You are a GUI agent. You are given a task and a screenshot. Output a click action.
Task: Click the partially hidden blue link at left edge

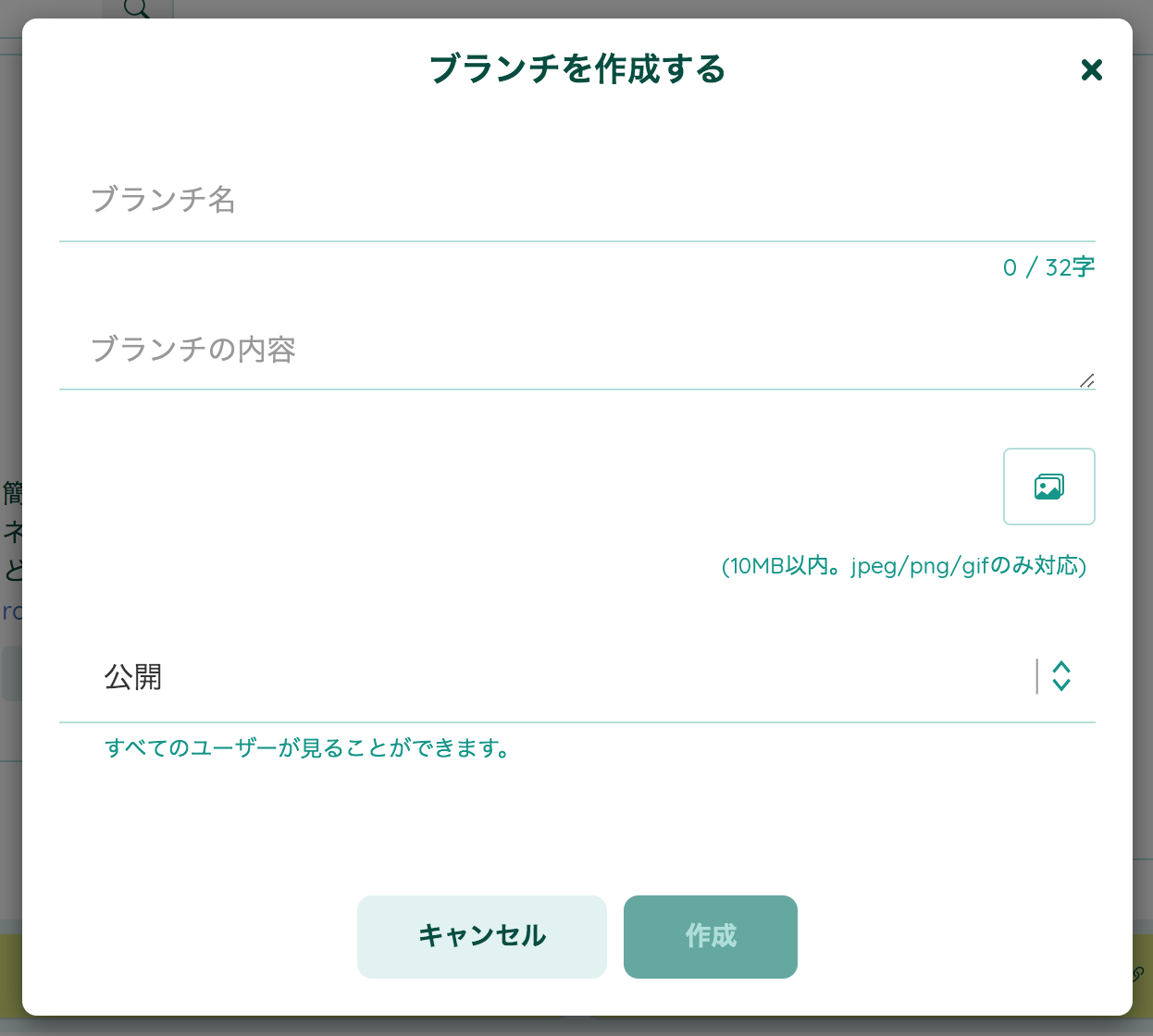(x=11, y=611)
